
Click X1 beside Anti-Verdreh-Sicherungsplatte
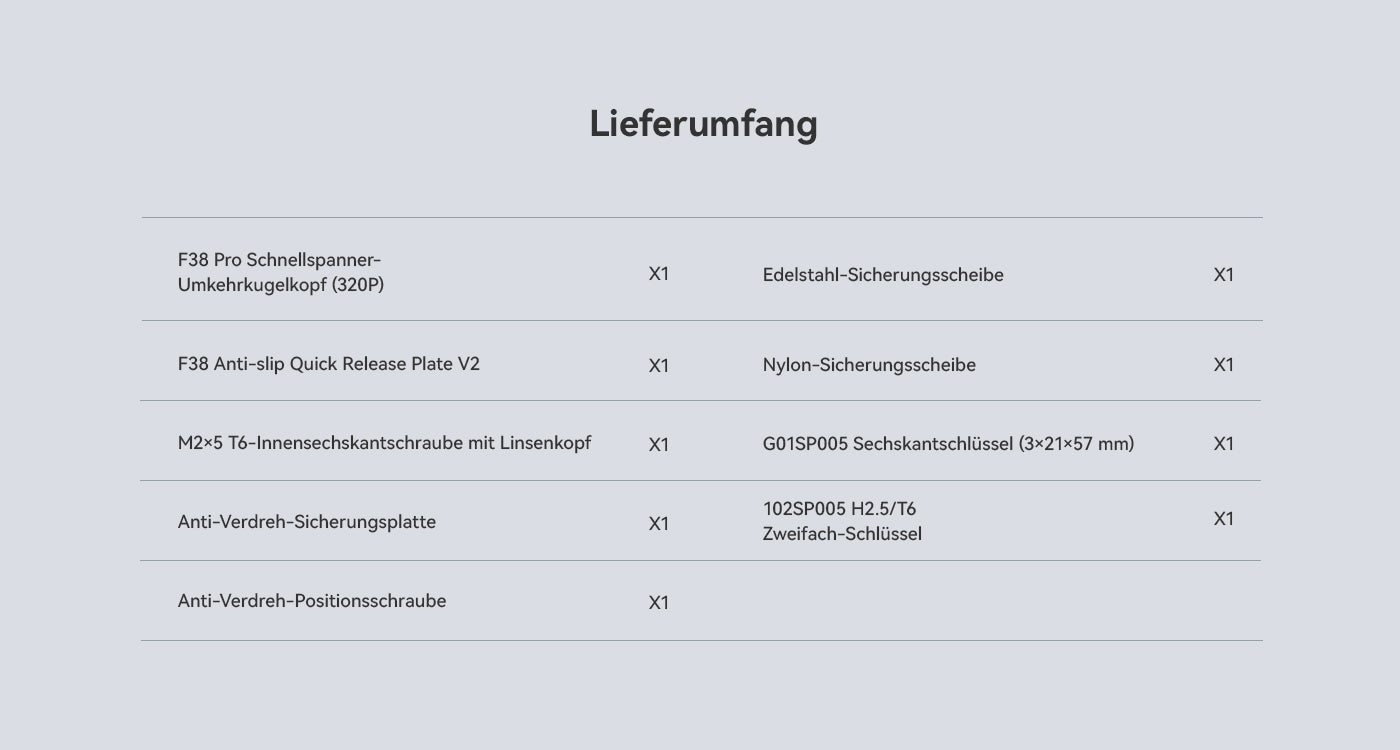(658, 524)
